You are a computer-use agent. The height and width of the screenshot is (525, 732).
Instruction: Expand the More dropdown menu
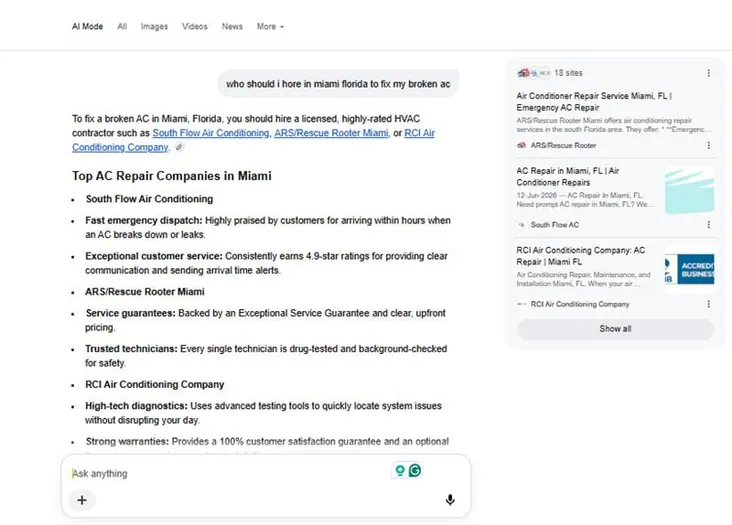(270, 27)
